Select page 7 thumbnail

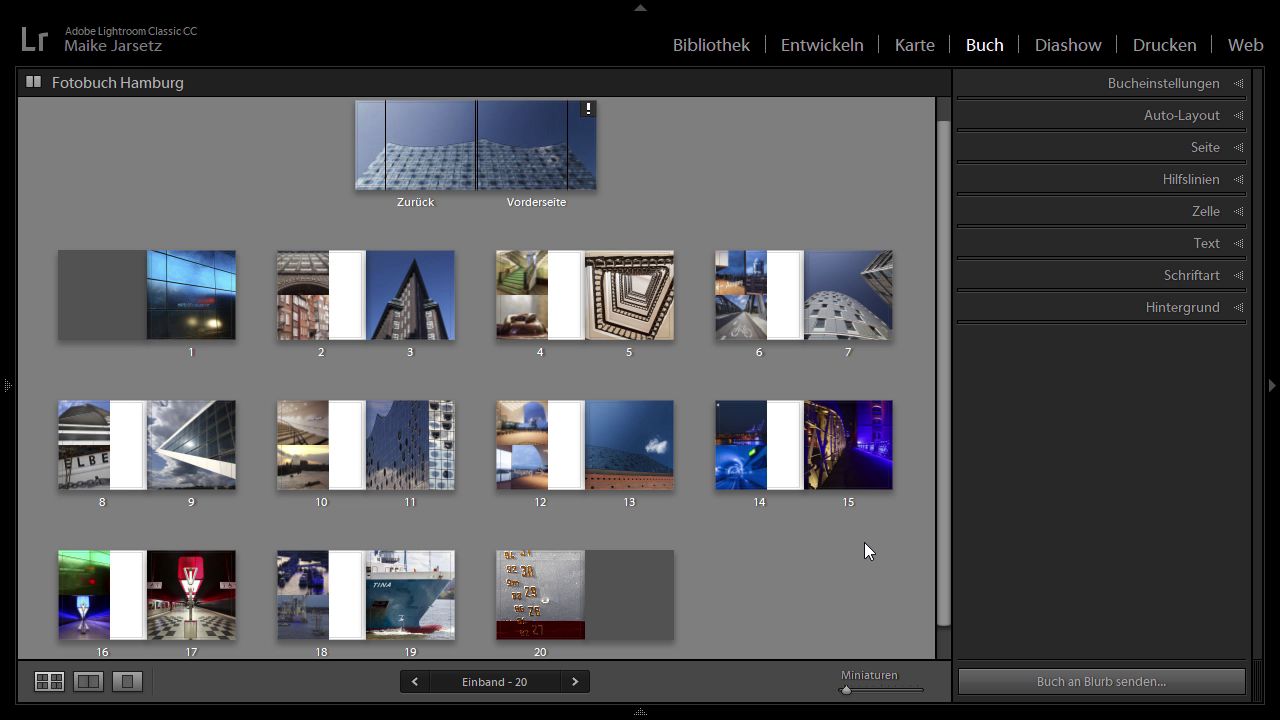tap(848, 295)
